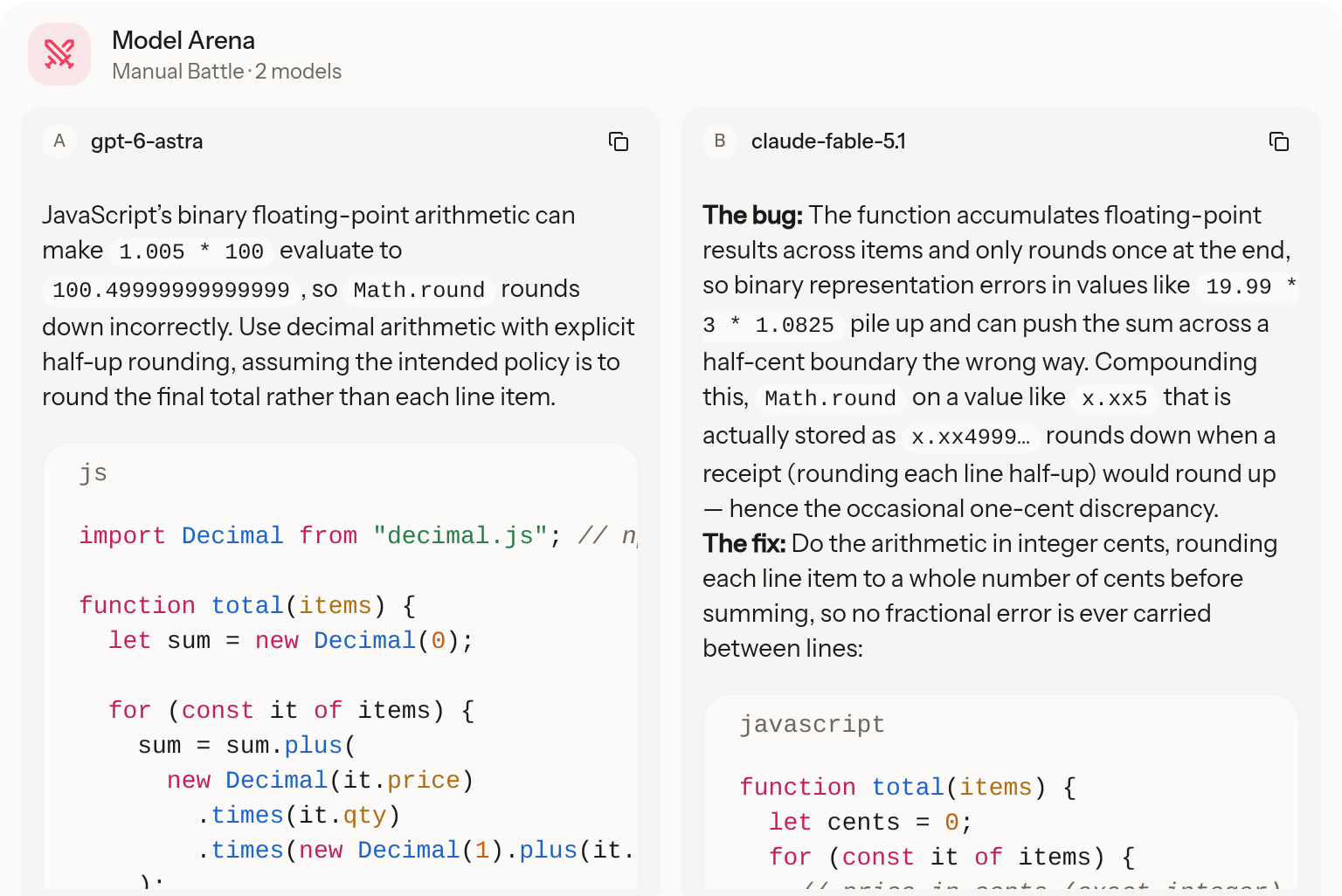Click the inline code '100.49999999999999'
This screenshot has height=896, width=1342.
click(x=171, y=290)
